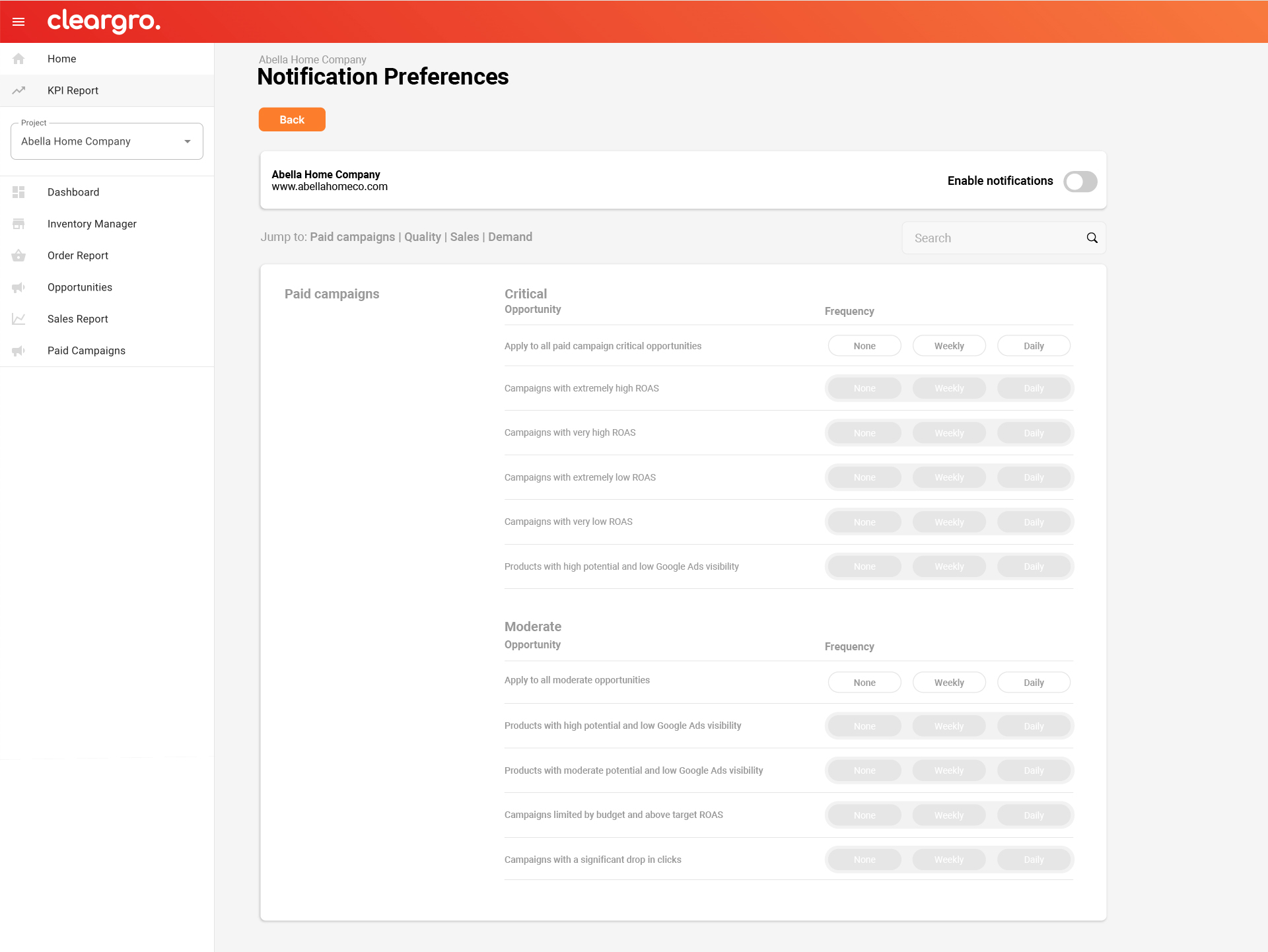The width and height of the screenshot is (1268, 952).
Task: Open the Project dropdown arrow
Action: point(188,141)
